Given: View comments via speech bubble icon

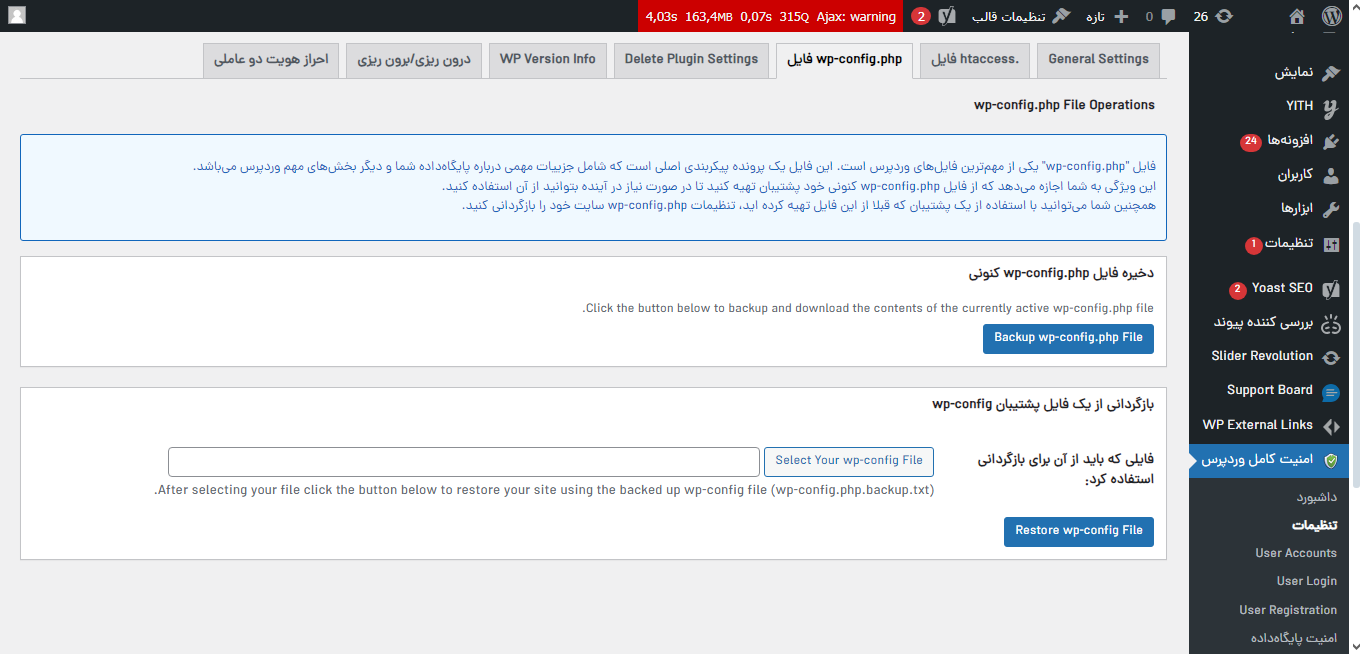Looking at the screenshot, I should click(x=1168, y=17).
